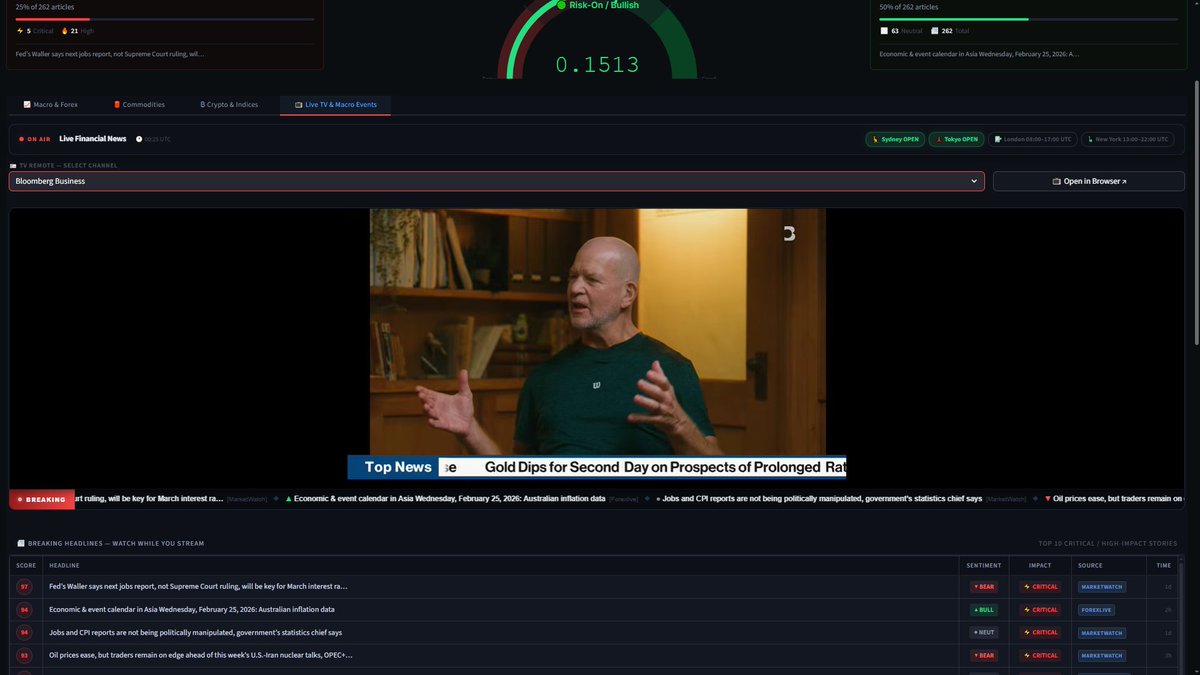Click the Sydney OPEN session badge
The height and width of the screenshot is (675, 1200).
(x=895, y=139)
